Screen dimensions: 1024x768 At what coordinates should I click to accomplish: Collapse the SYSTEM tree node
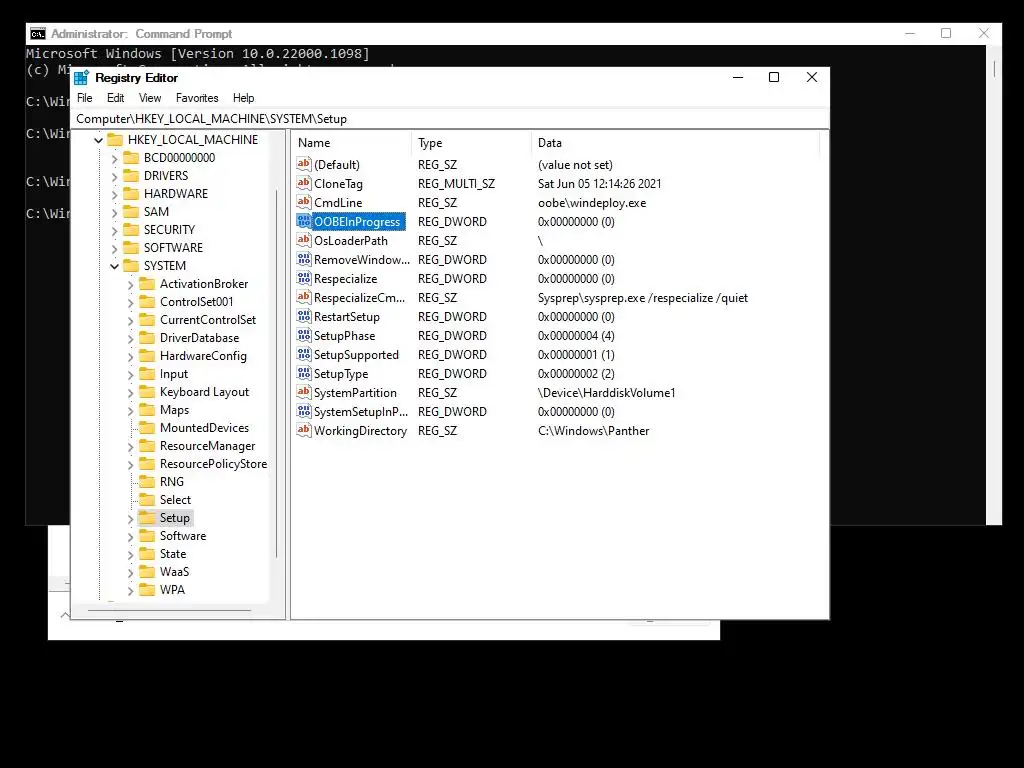115,266
